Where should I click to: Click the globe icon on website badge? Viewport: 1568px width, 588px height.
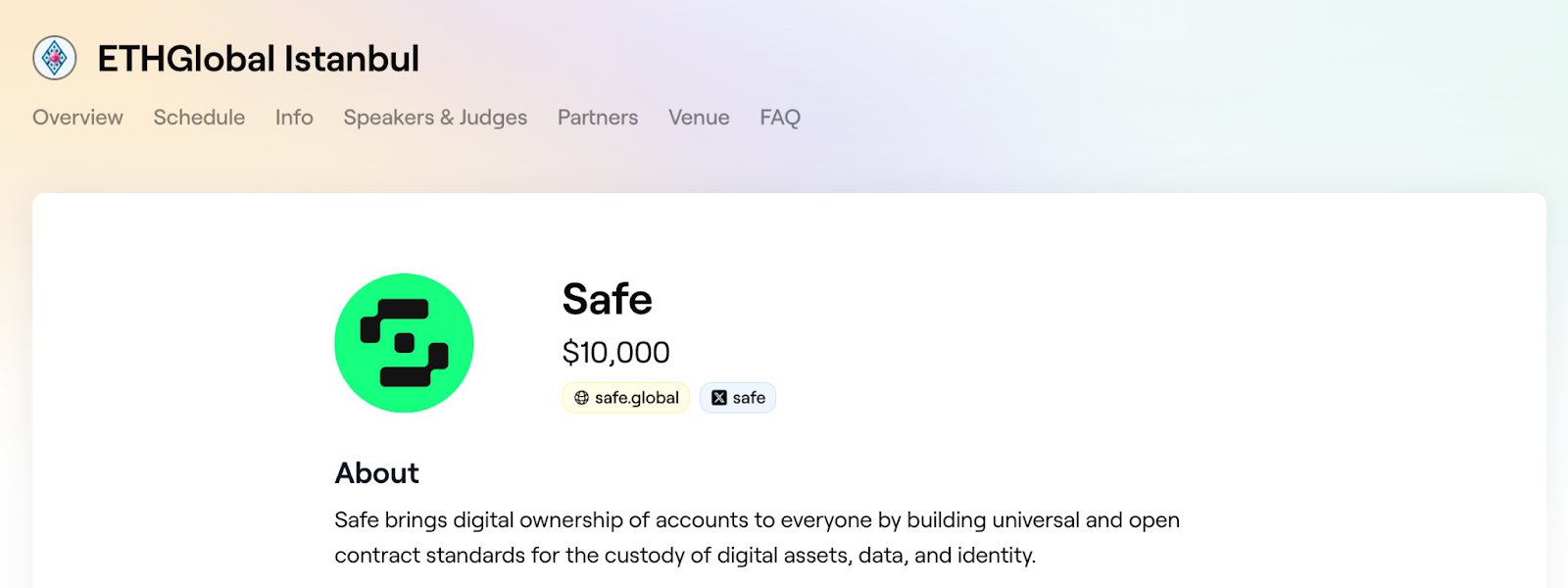tap(582, 398)
